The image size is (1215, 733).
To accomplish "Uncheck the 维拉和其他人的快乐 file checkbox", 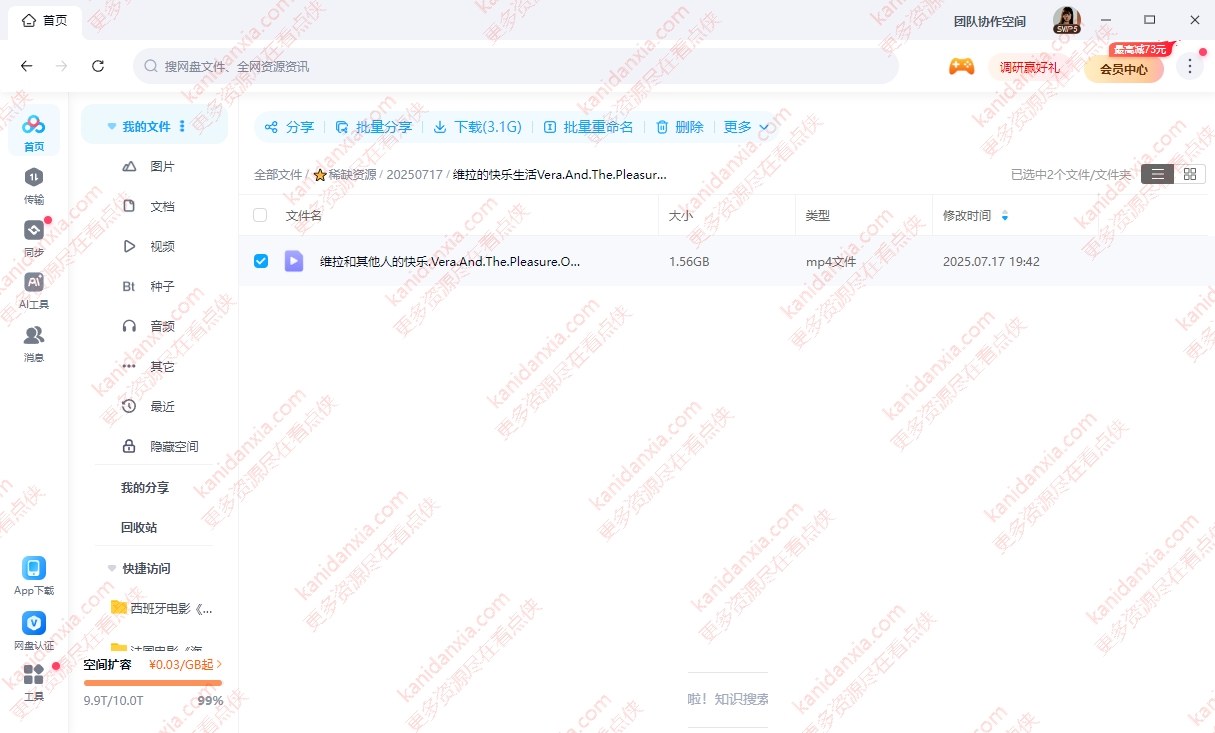I will coord(261,261).
